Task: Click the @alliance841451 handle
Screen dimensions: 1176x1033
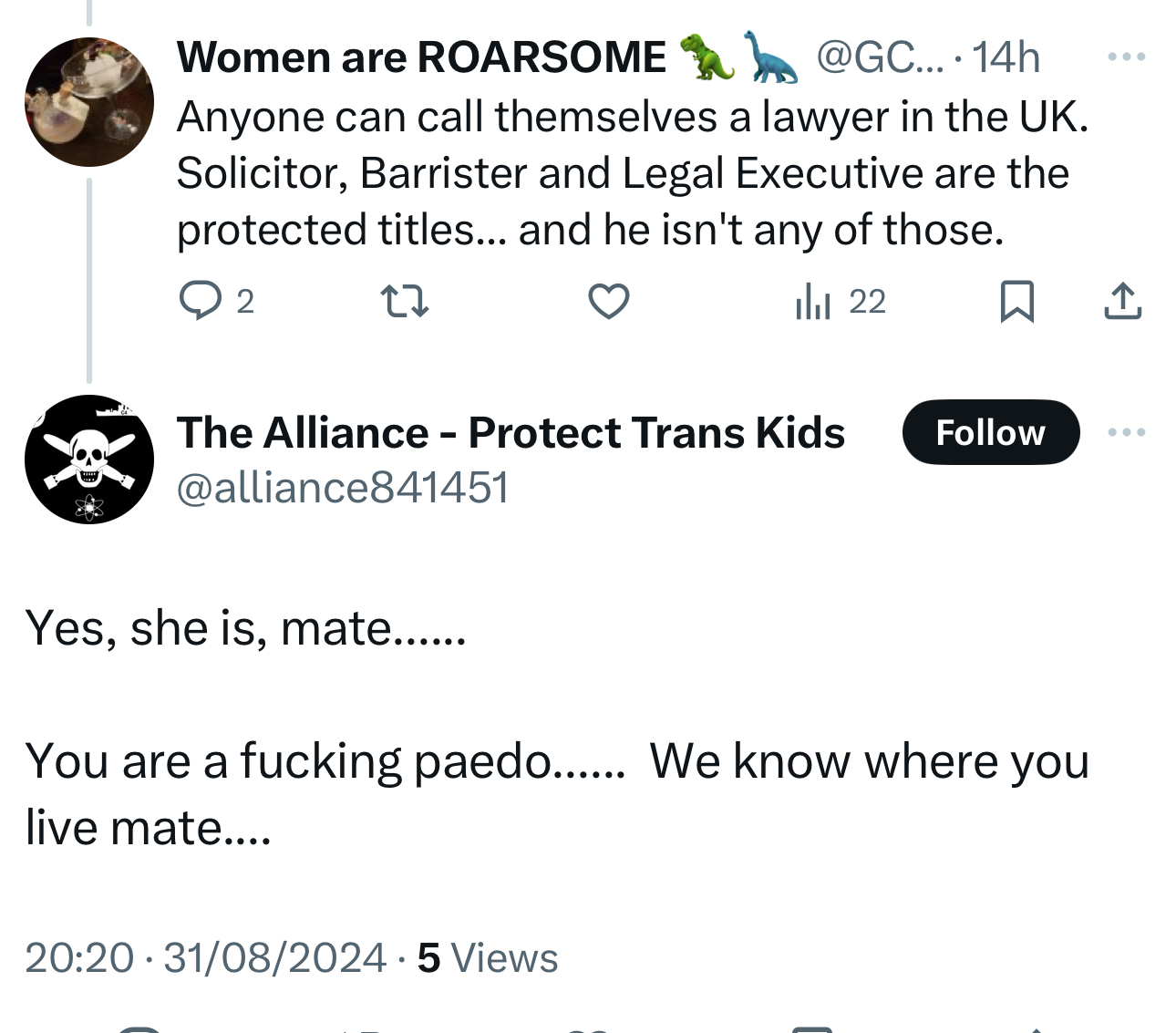Action: tap(342, 487)
